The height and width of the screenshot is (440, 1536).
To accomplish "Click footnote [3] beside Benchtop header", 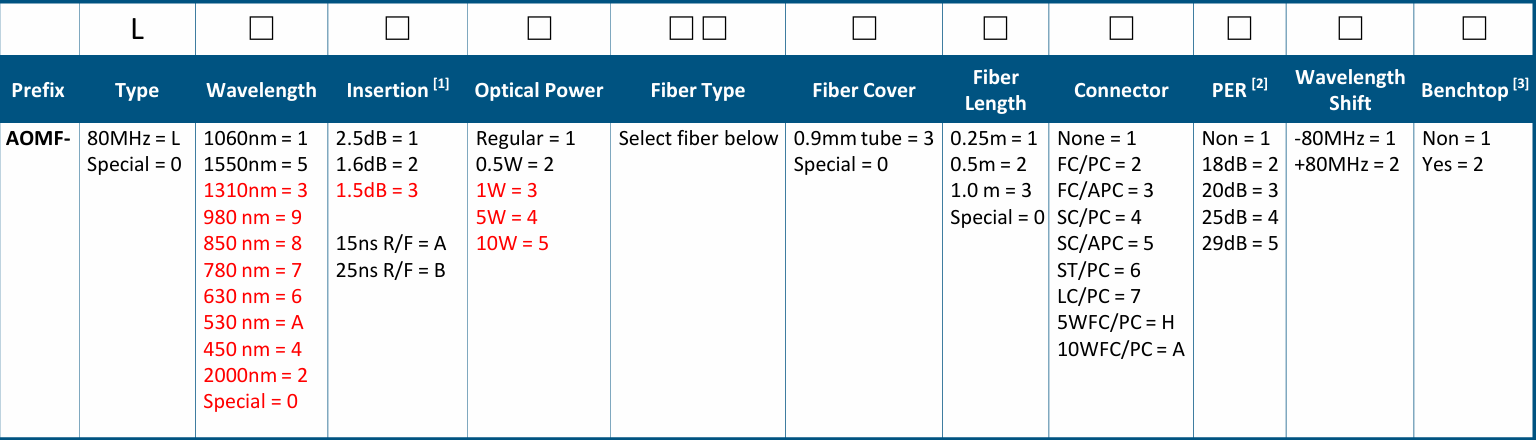I will point(1521,84).
